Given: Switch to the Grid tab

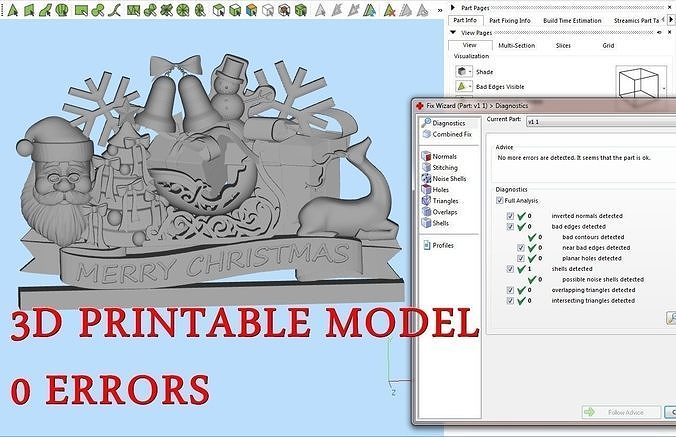Looking at the screenshot, I should (x=608, y=45).
